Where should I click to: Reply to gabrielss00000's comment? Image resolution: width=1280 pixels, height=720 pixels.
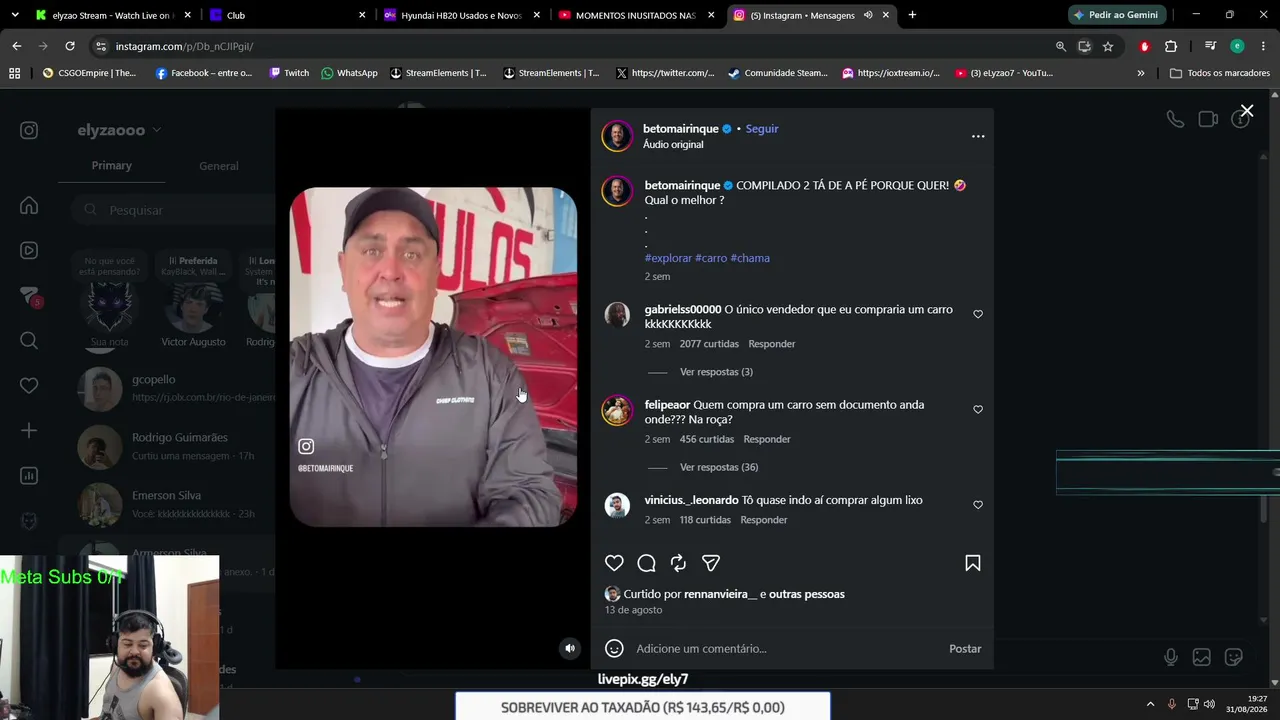coord(772,344)
